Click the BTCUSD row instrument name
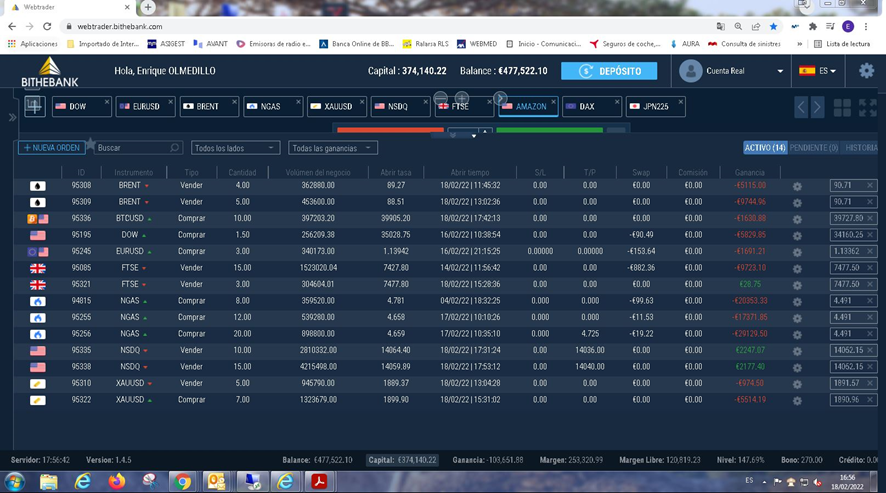 click(129, 218)
